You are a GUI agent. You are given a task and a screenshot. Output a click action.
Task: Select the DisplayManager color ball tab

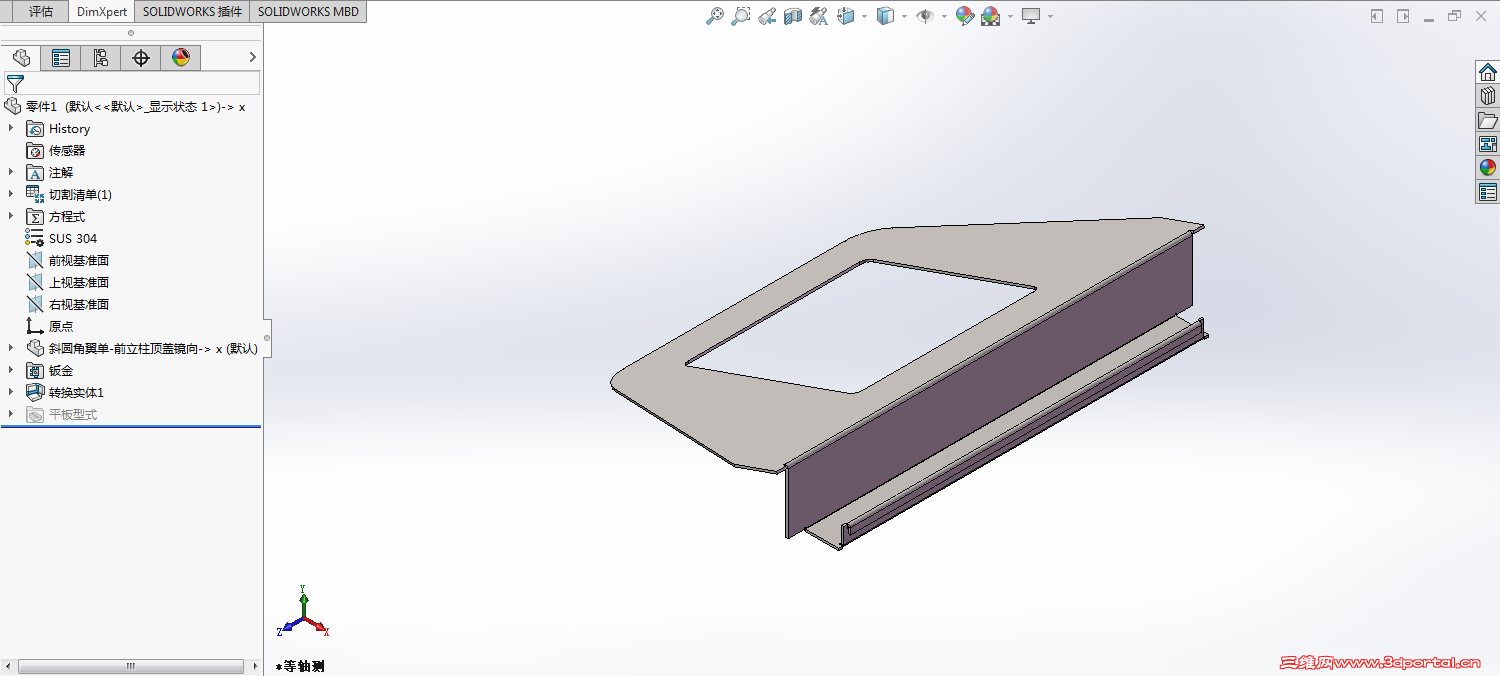click(181, 58)
